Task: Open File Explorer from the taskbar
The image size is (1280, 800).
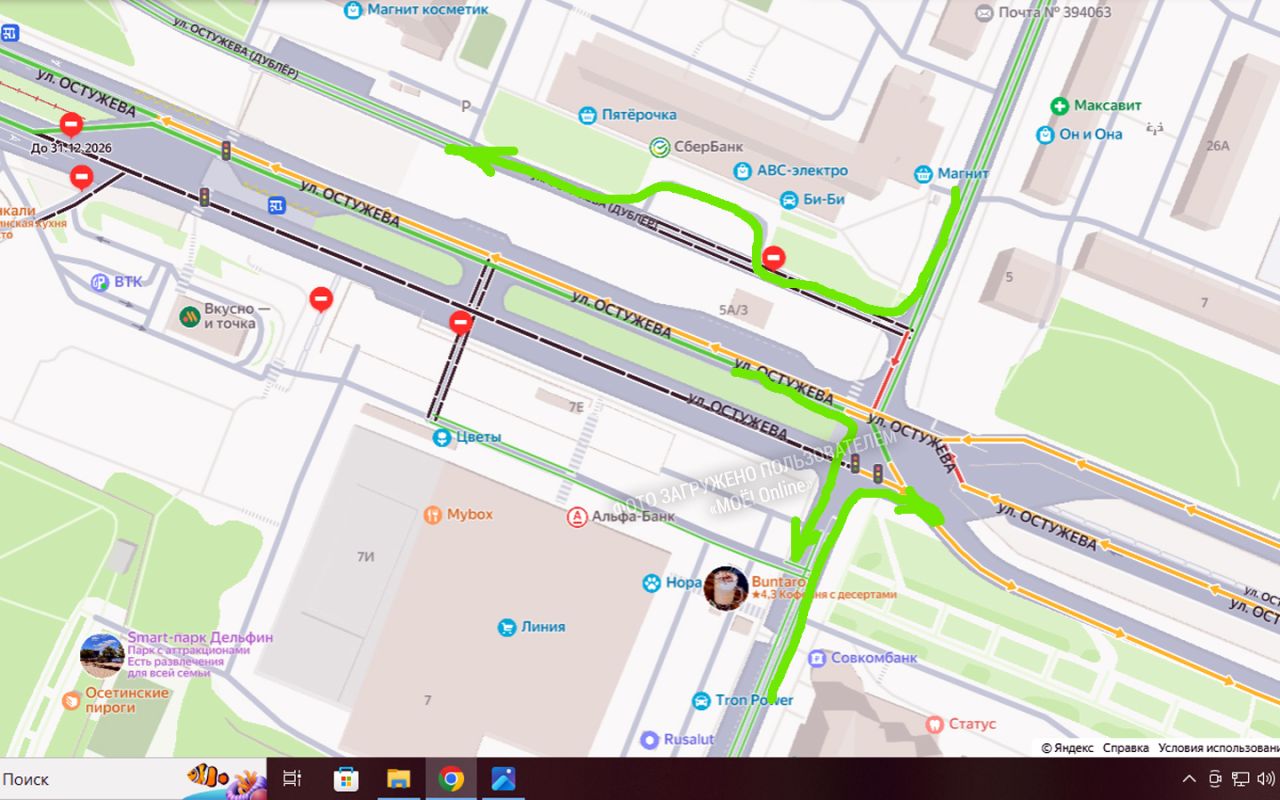Action: 398,779
